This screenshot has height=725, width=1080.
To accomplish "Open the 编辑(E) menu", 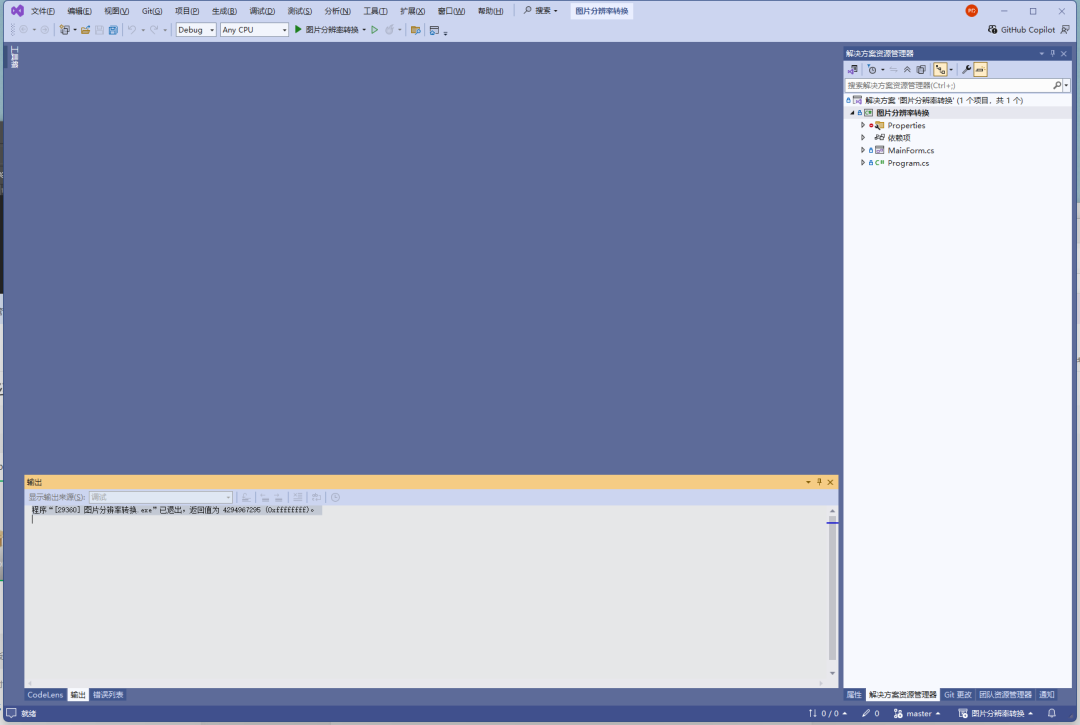I will (x=79, y=11).
